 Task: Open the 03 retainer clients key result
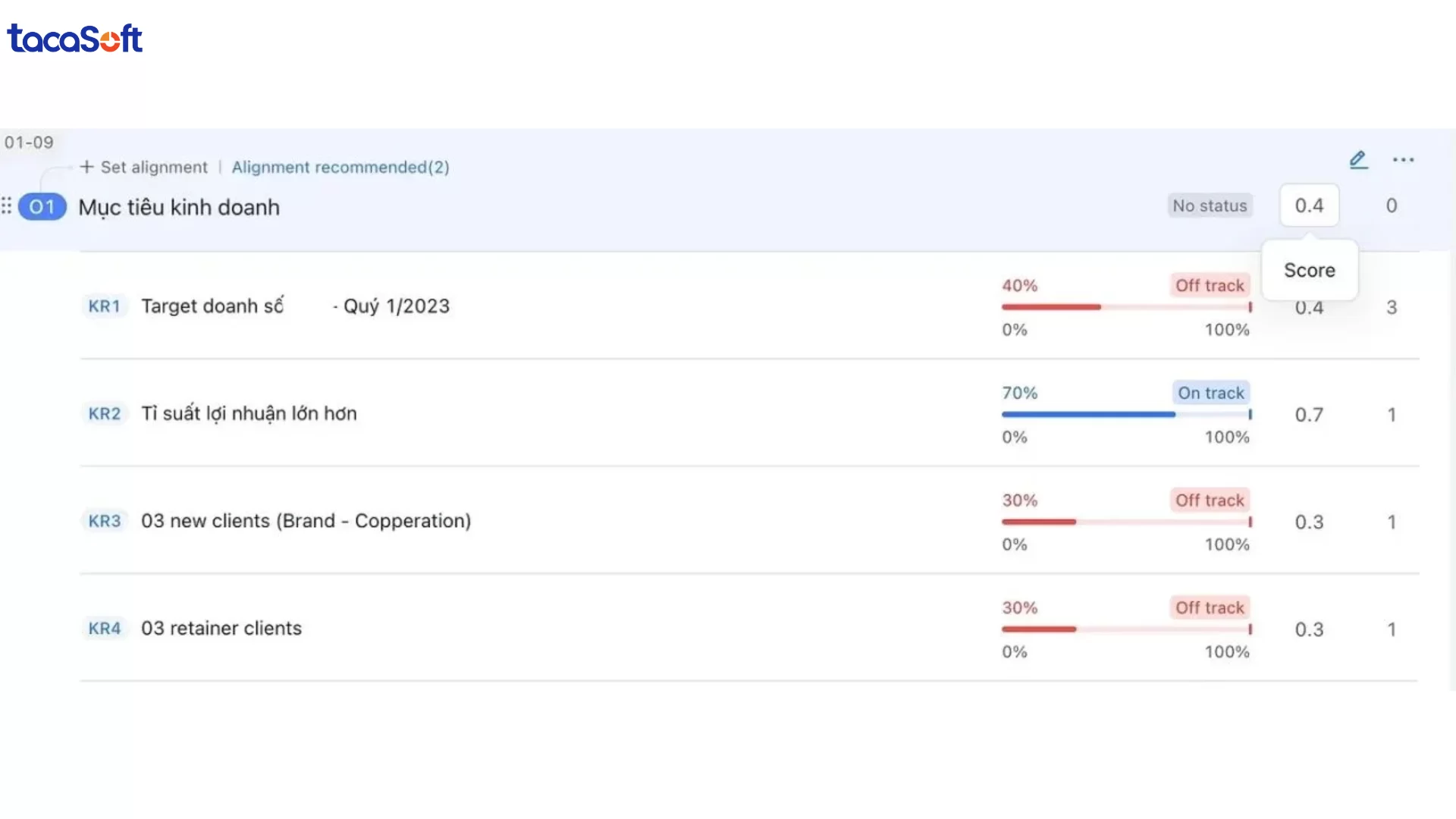pos(221,629)
